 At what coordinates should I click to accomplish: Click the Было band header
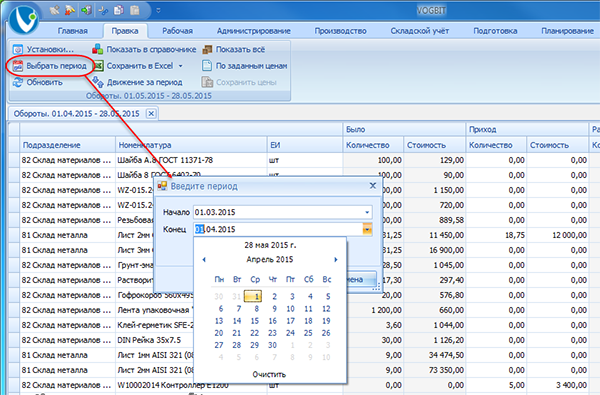[404, 129]
